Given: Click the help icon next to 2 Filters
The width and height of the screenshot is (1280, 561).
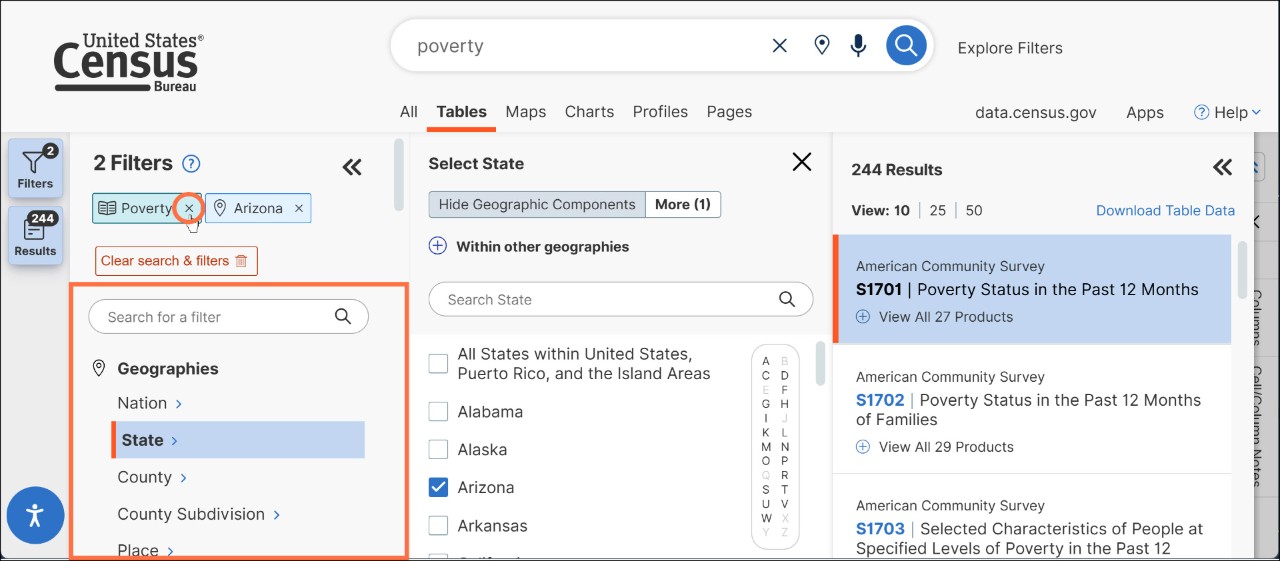Looking at the screenshot, I should point(191,164).
